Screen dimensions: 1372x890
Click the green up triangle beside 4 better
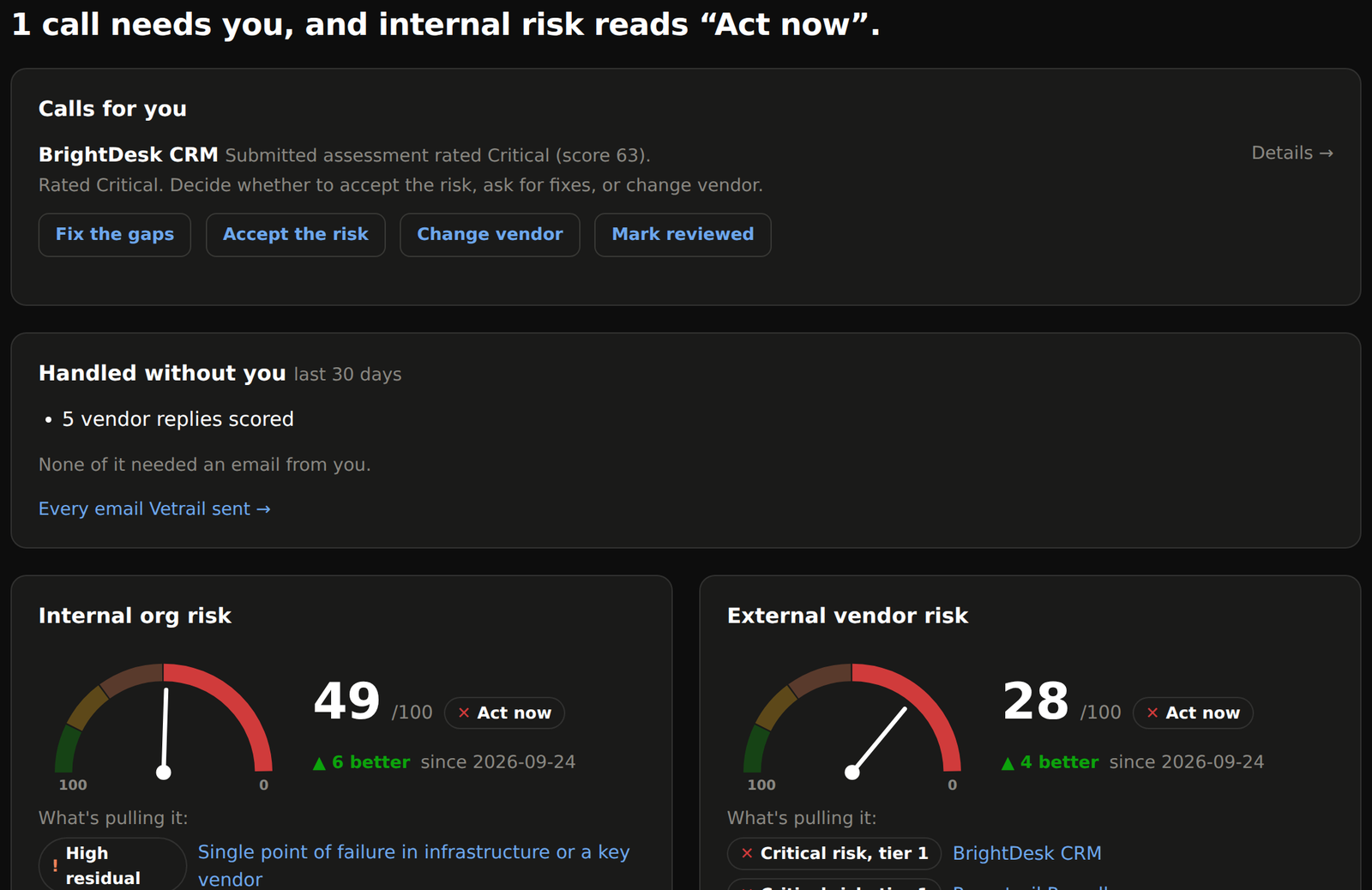pos(1008,763)
